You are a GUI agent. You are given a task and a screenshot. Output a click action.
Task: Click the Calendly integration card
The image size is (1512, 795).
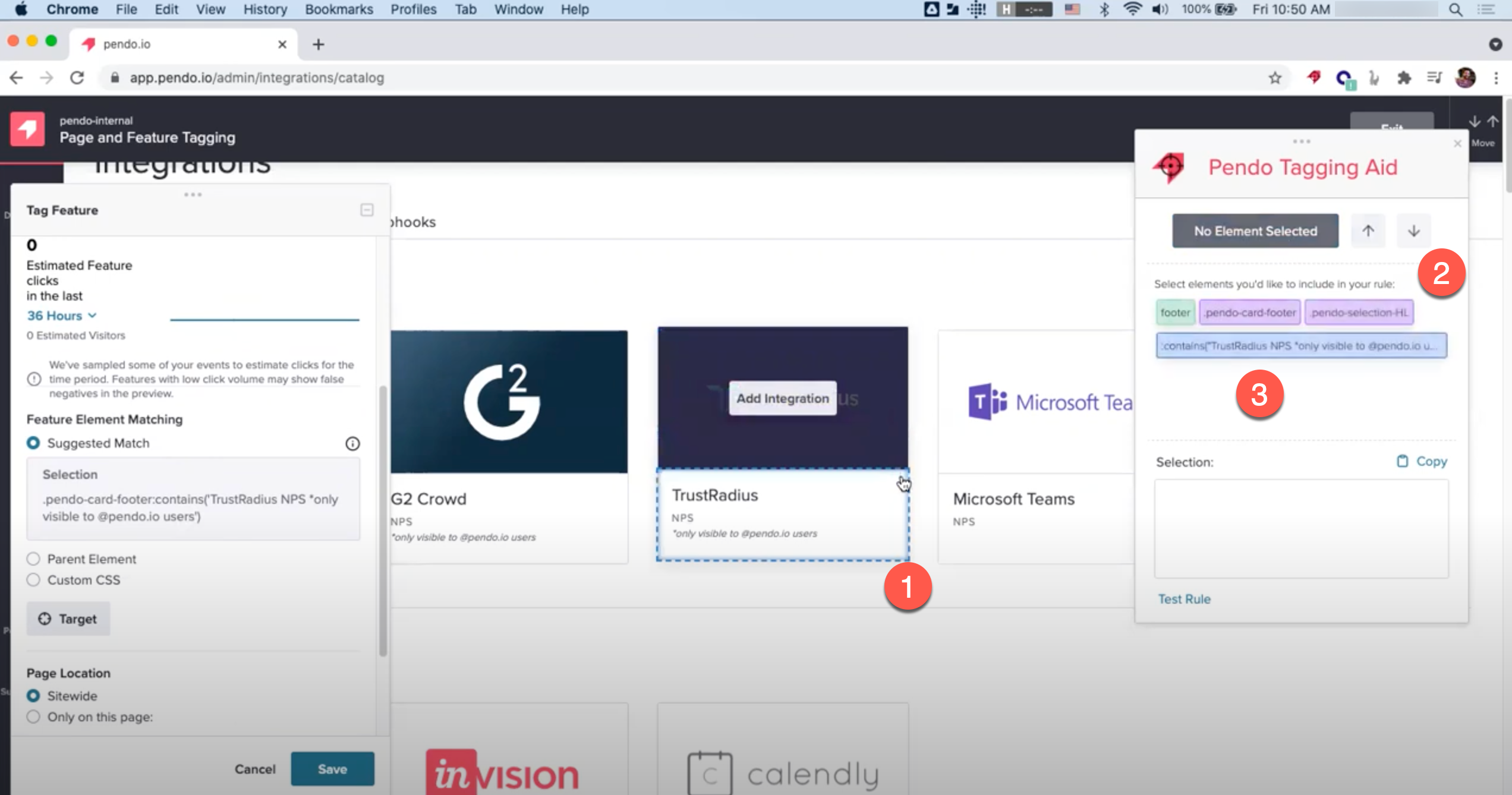coord(783,749)
